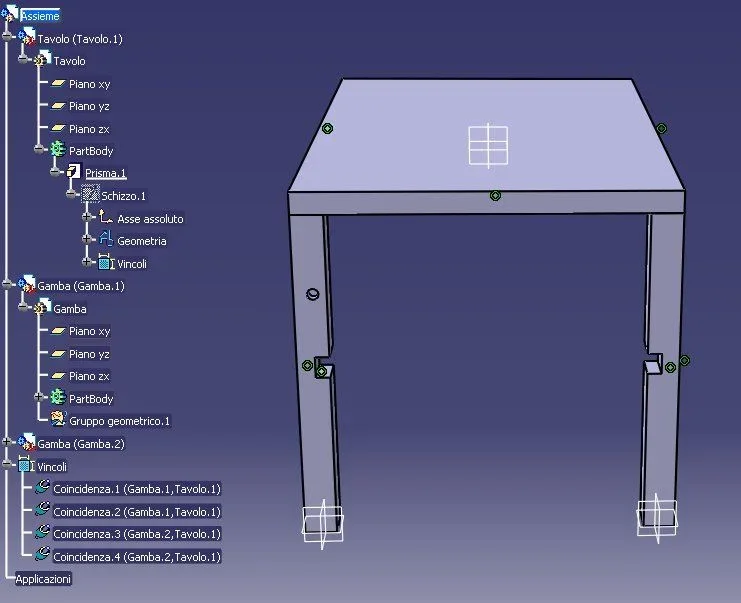Collapse the assembly Vincoli constraints node

[7, 465]
